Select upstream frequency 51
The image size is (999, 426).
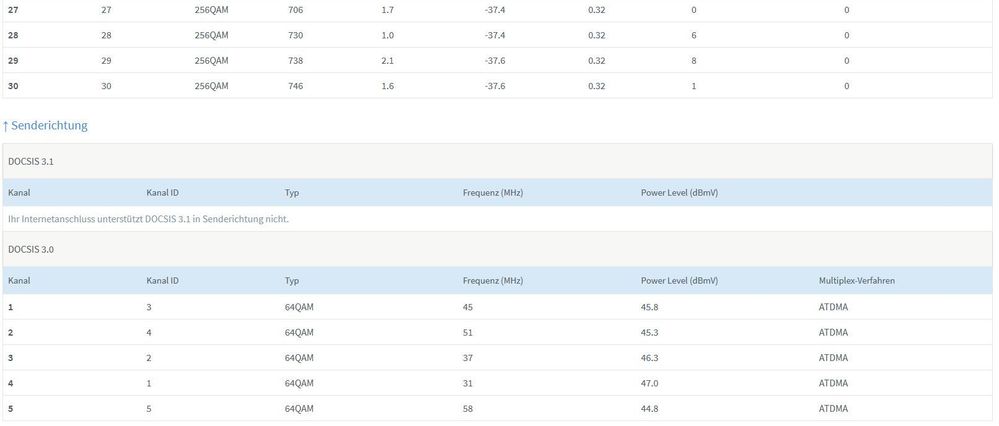tap(468, 332)
